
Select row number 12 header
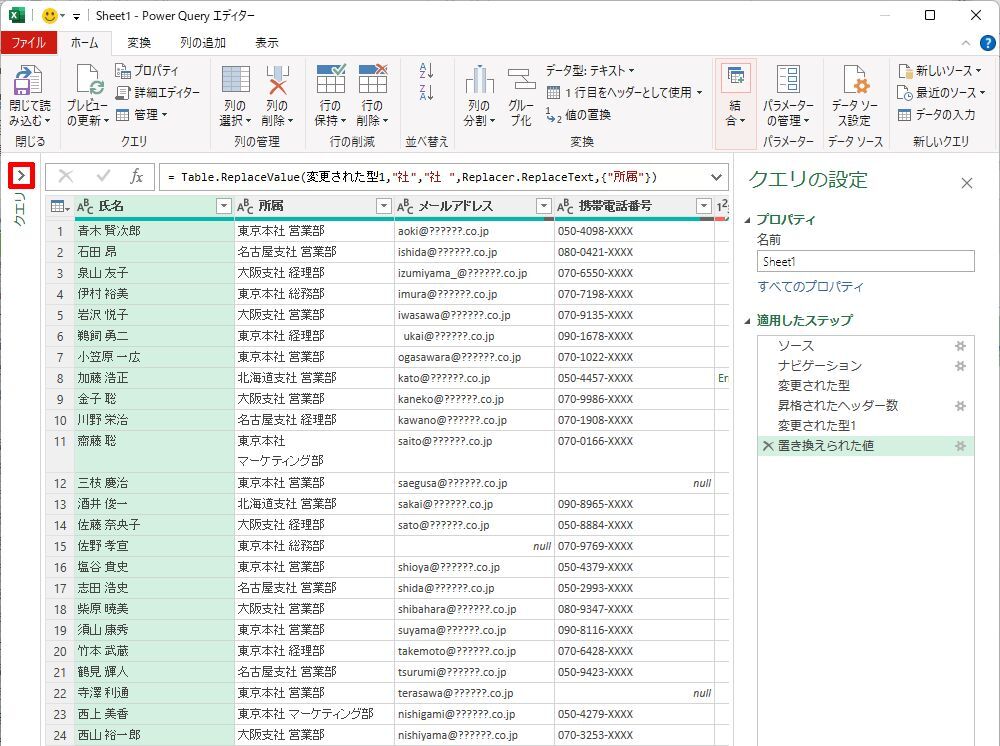click(x=60, y=483)
